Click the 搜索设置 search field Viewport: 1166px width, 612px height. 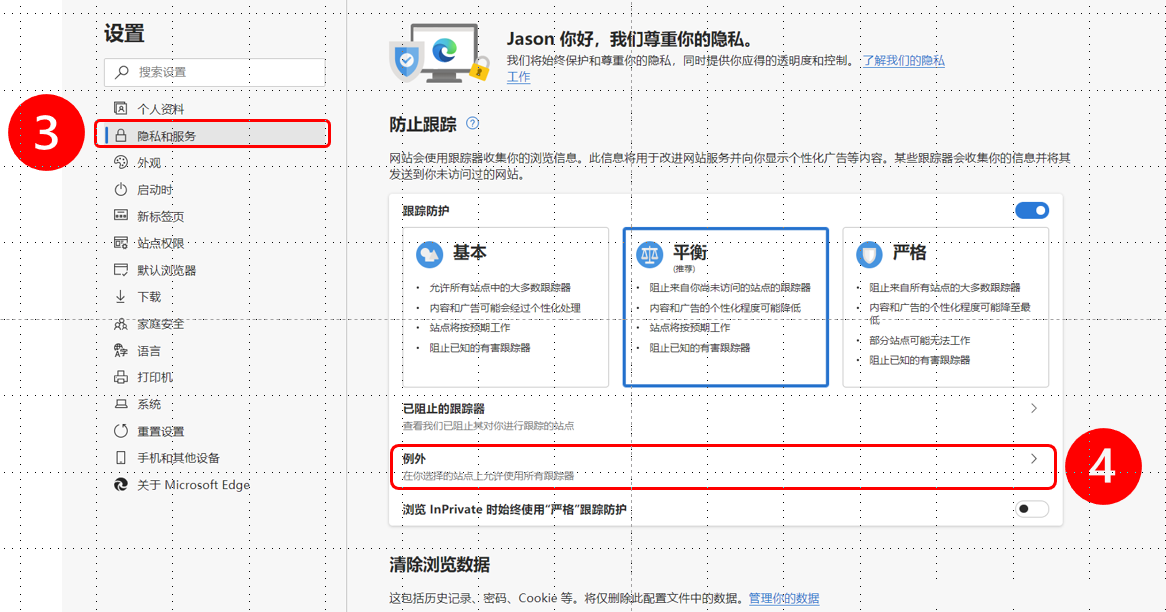(213, 72)
